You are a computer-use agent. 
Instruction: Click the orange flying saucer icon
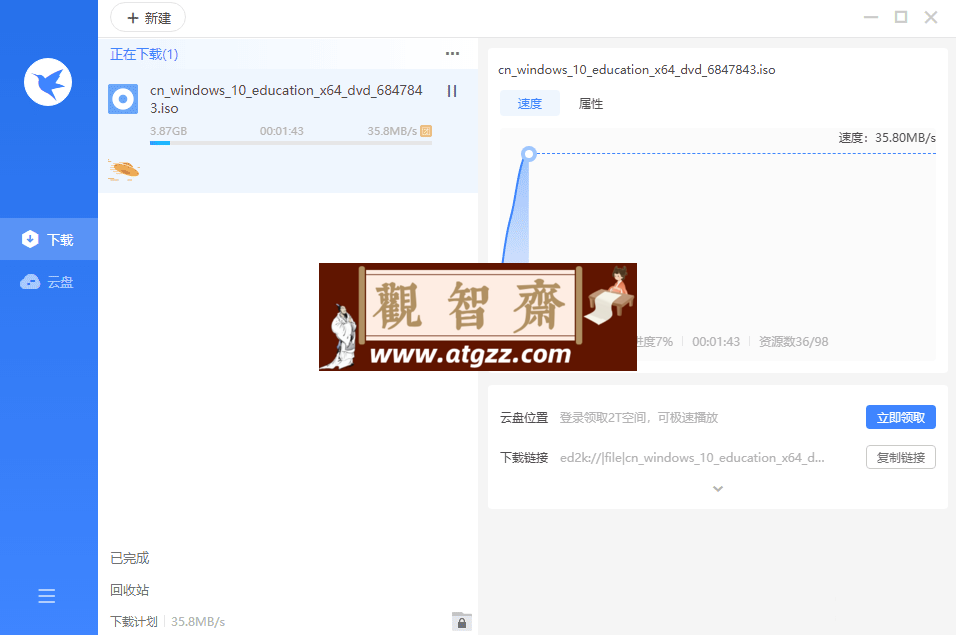(x=124, y=170)
